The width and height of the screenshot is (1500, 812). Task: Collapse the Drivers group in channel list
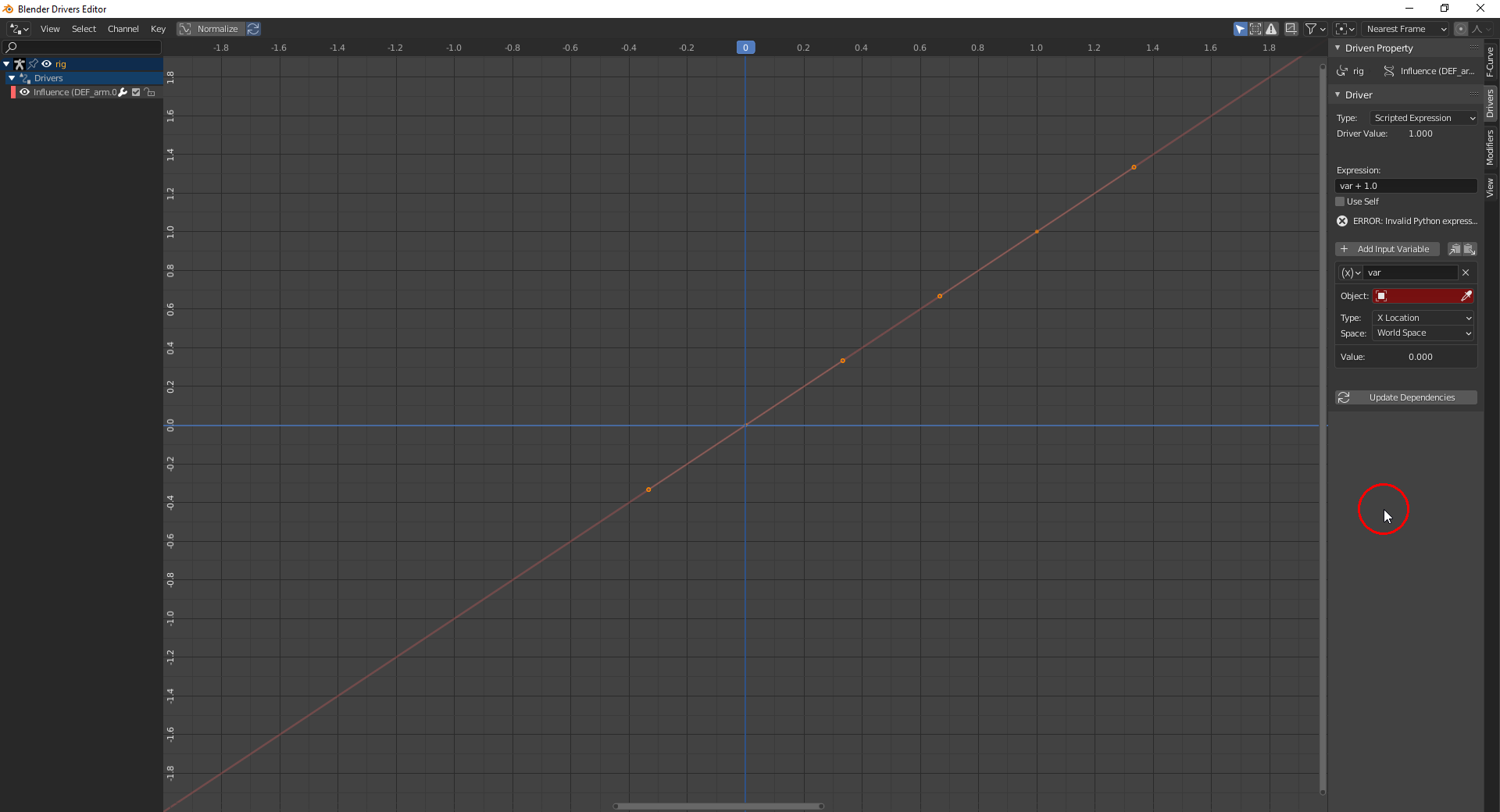click(x=11, y=78)
